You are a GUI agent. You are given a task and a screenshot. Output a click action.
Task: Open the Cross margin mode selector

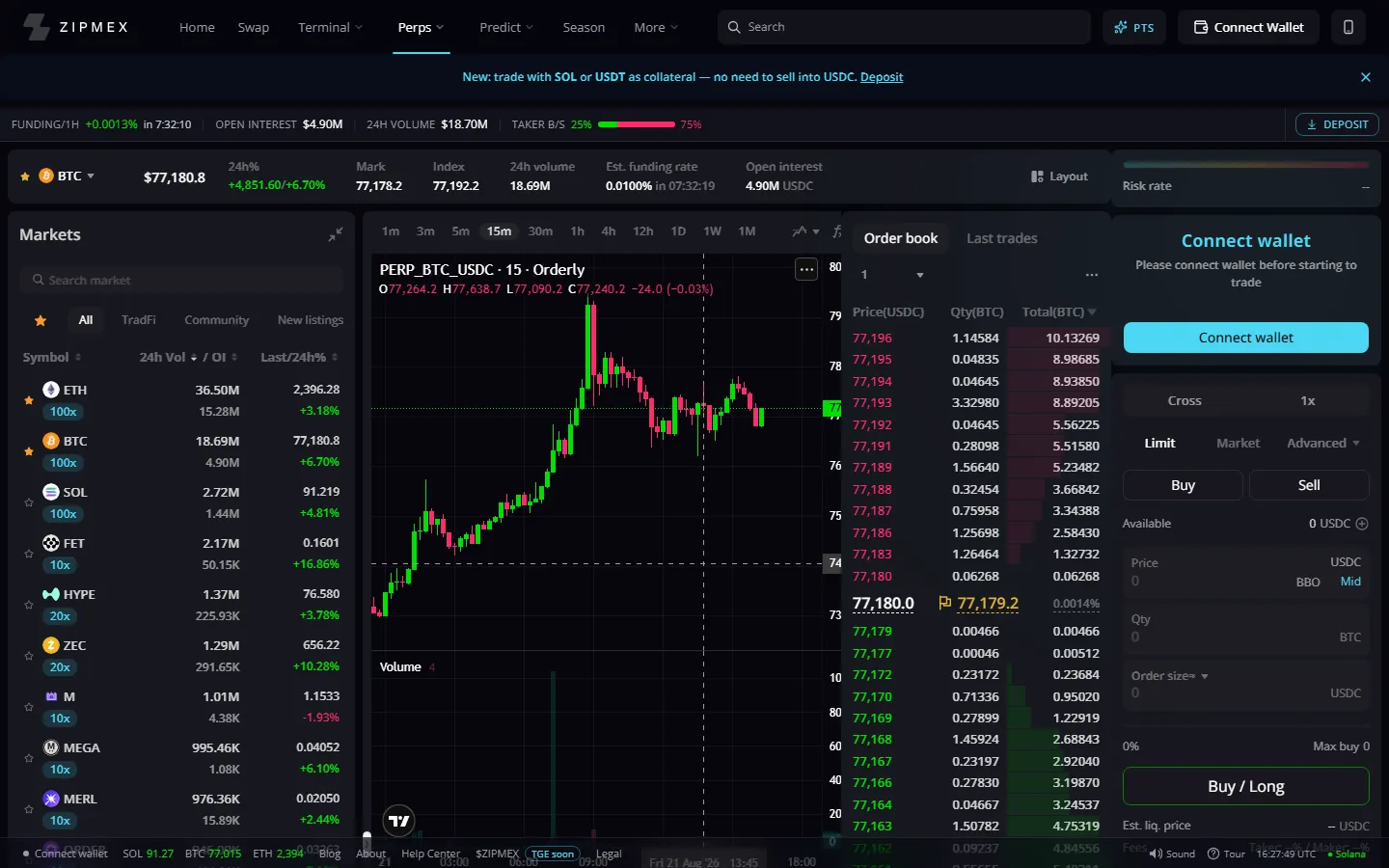1185,400
